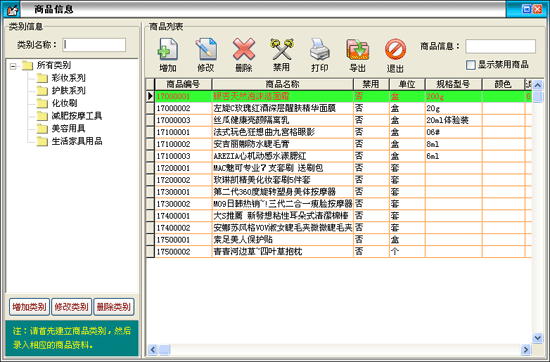Open the 护肤系列 category
This screenshot has width=550, height=362.
click(x=68, y=90)
